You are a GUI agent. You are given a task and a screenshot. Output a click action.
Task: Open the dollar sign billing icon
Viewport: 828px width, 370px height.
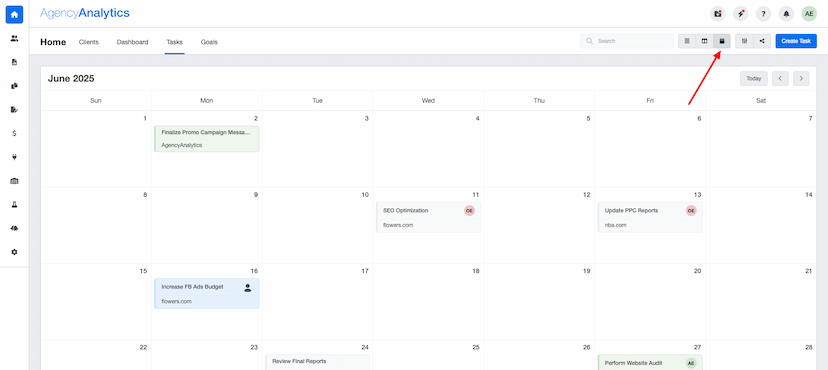14,134
